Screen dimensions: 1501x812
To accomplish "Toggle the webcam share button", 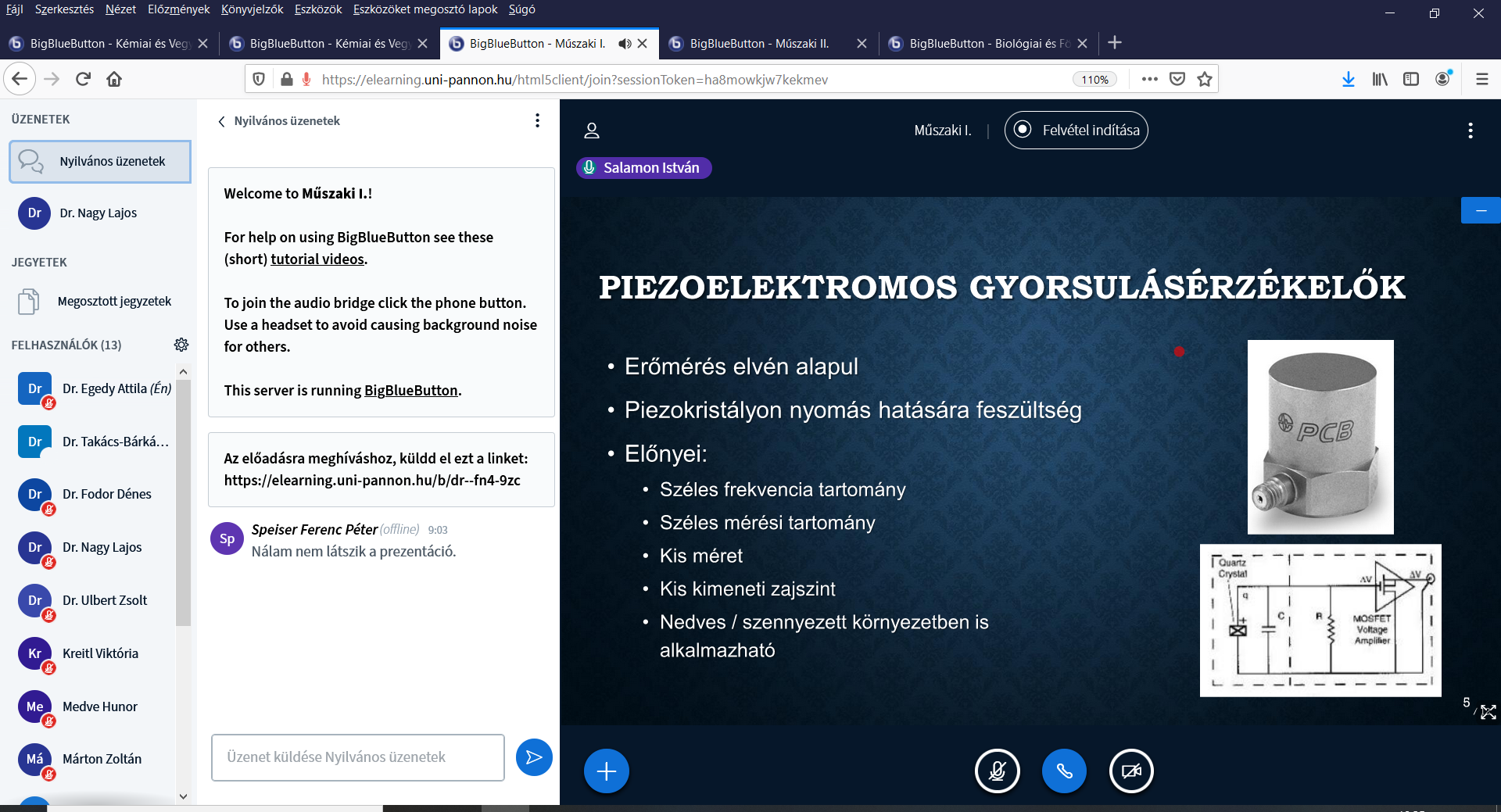I will 1130,771.
